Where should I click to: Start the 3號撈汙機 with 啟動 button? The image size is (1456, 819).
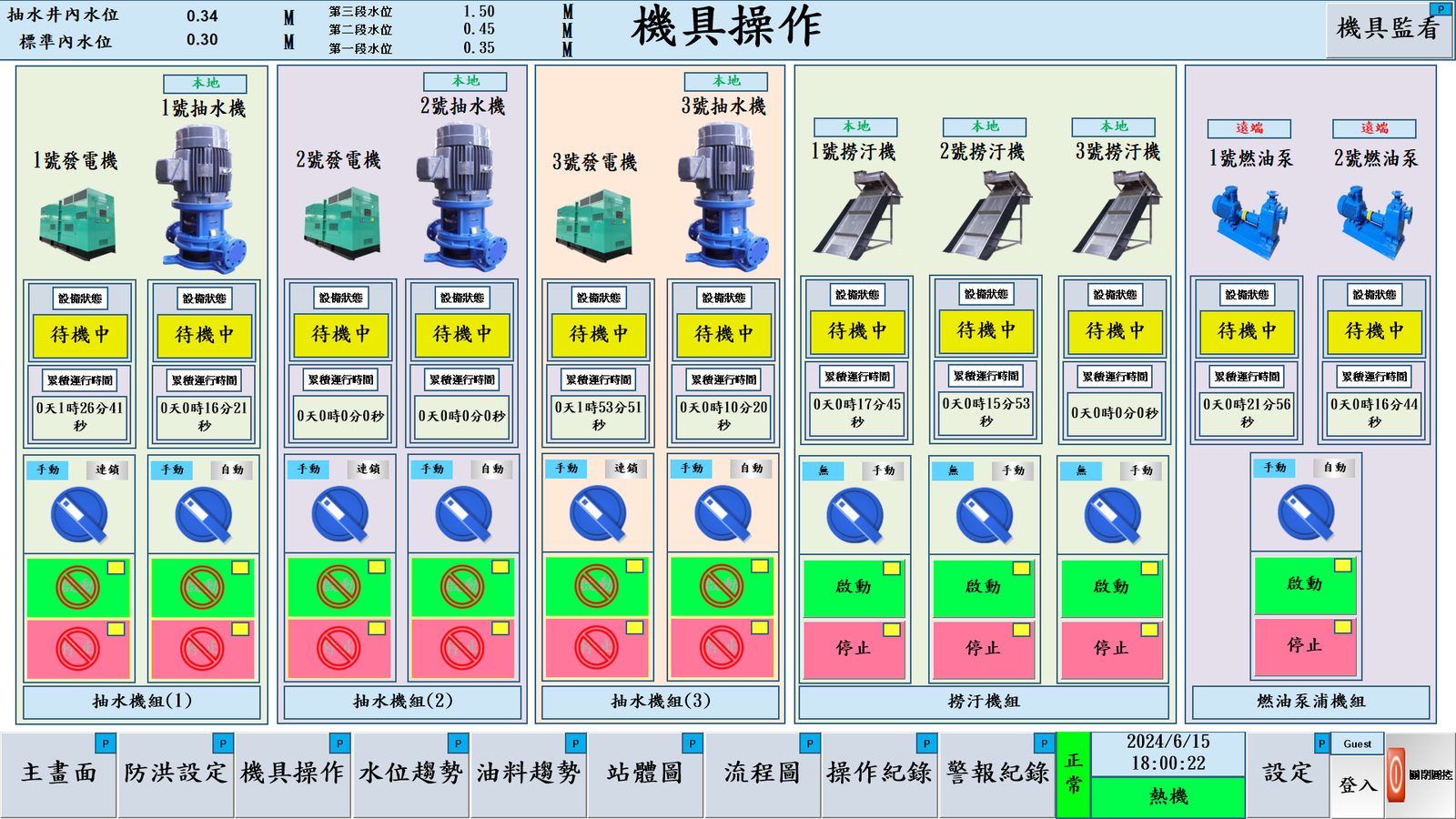pos(1111,588)
